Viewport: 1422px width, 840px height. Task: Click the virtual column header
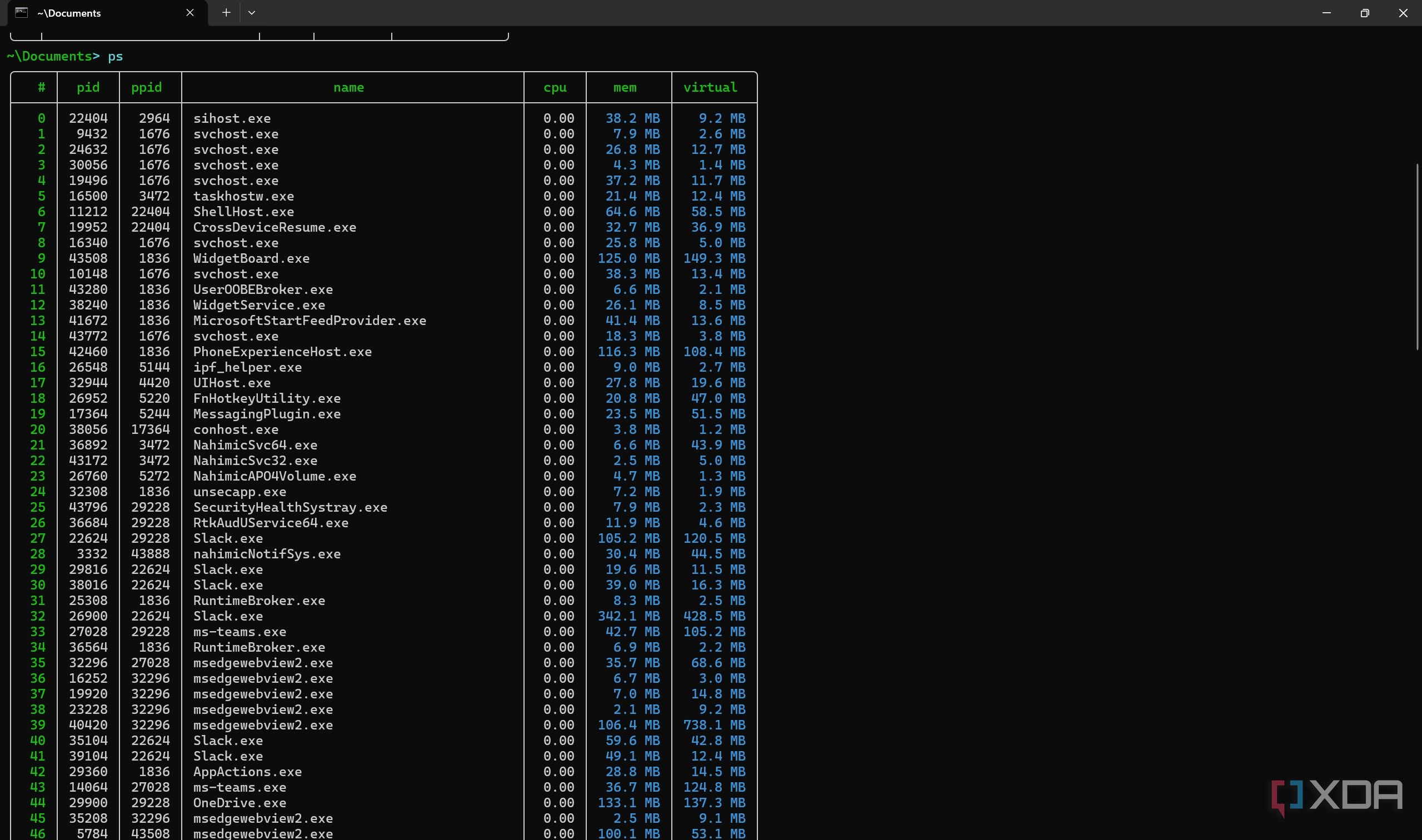coord(710,87)
